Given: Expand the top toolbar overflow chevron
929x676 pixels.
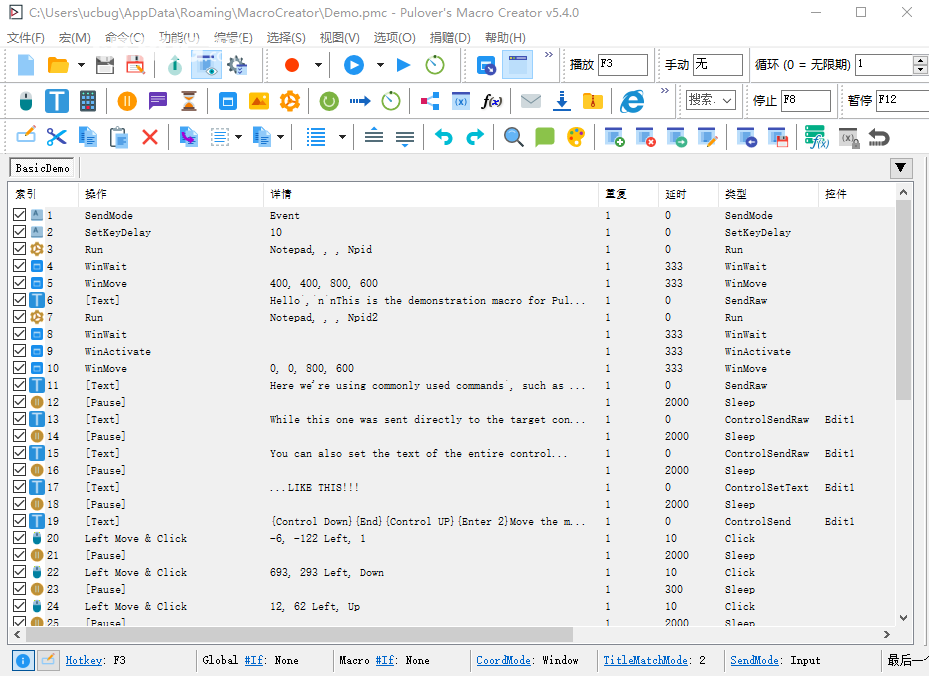Looking at the screenshot, I should pos(549,55).
